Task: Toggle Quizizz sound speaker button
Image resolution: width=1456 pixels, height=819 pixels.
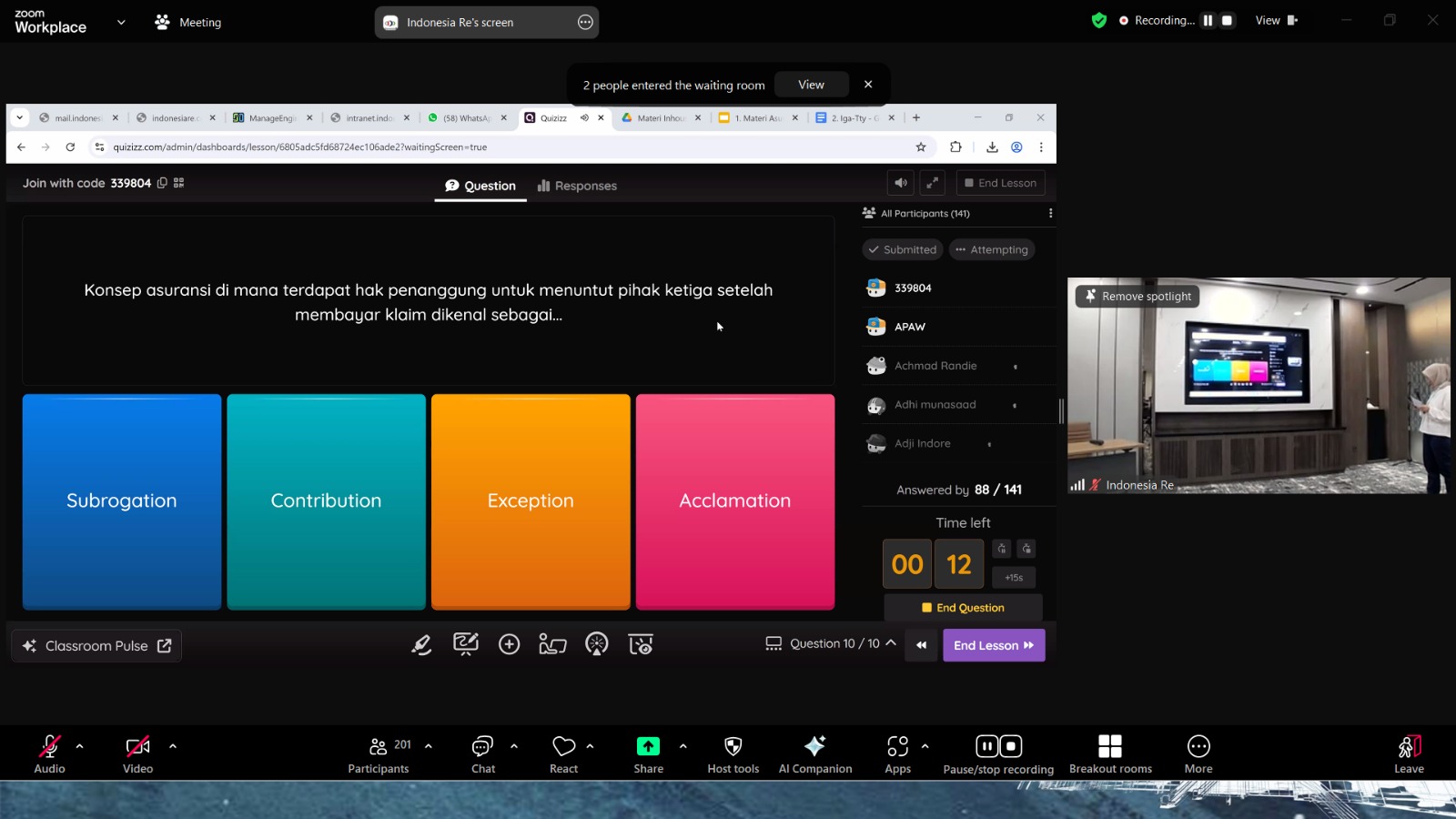Action: [901, 183]
